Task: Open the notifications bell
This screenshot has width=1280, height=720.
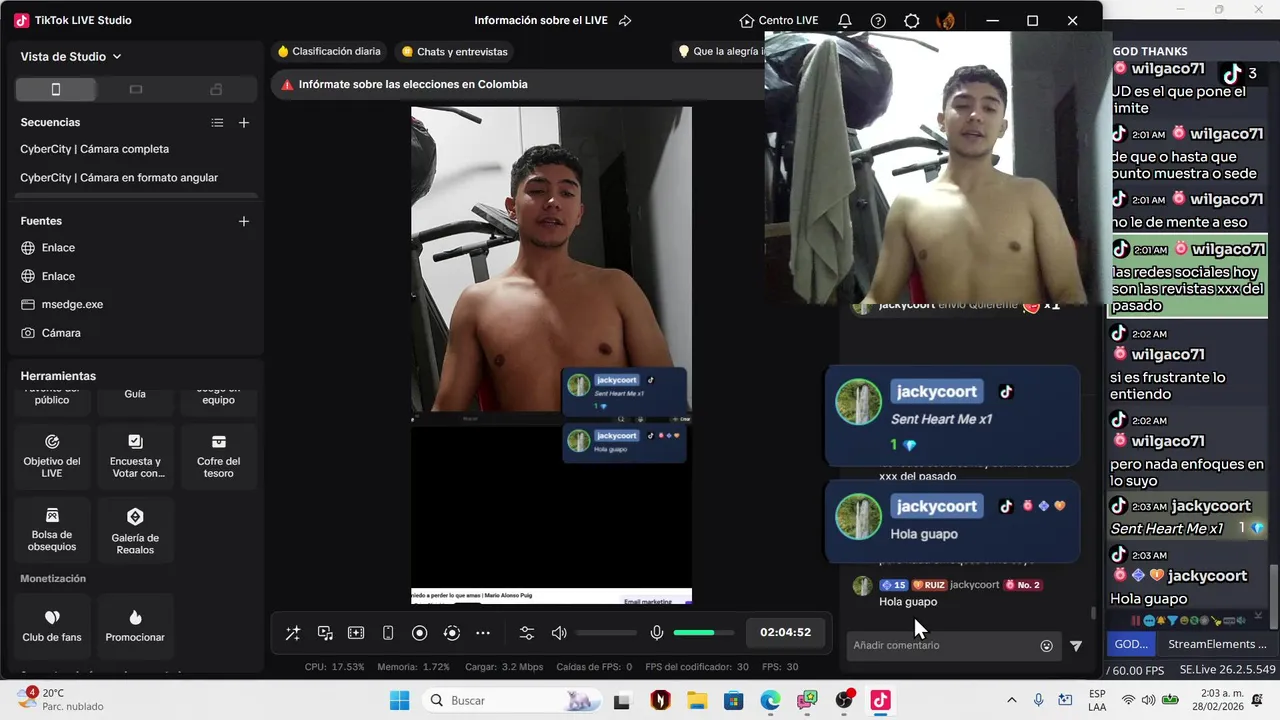Action: (x=845, y=21)
